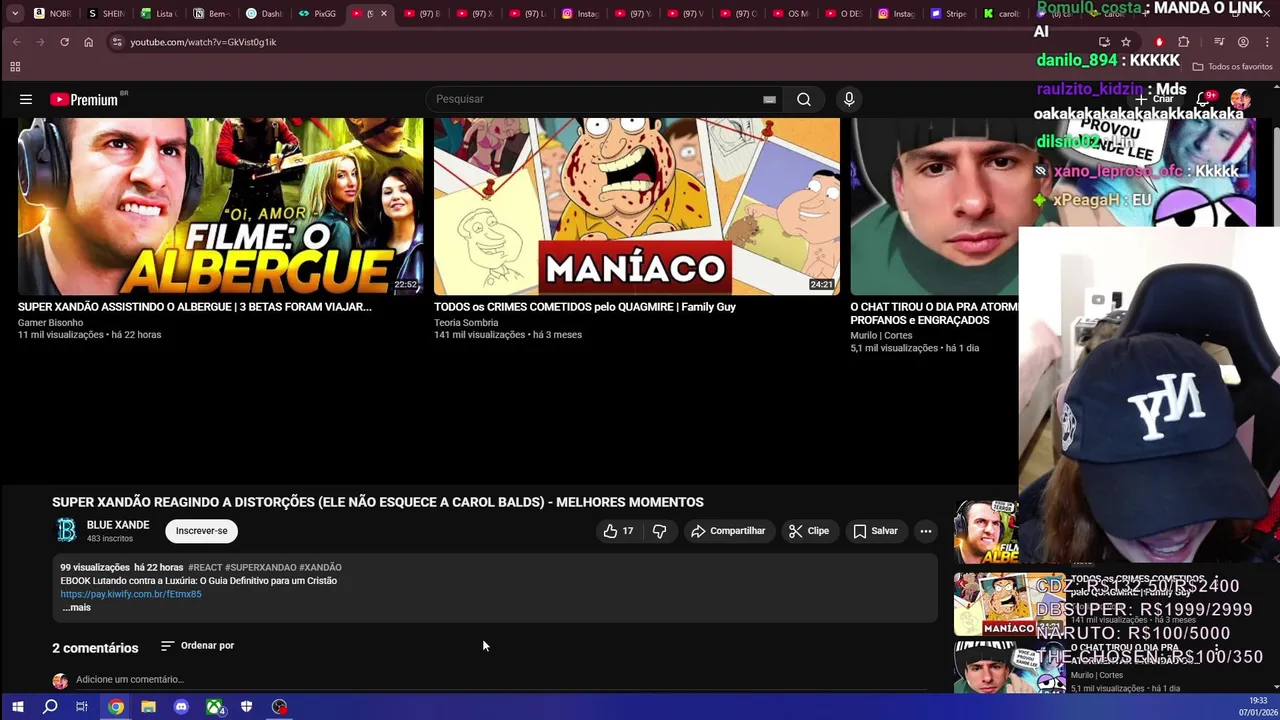This screenshot has height=720, width=1280.
Task: Open the YouTube hamburger guide menu
Action: 26,99
